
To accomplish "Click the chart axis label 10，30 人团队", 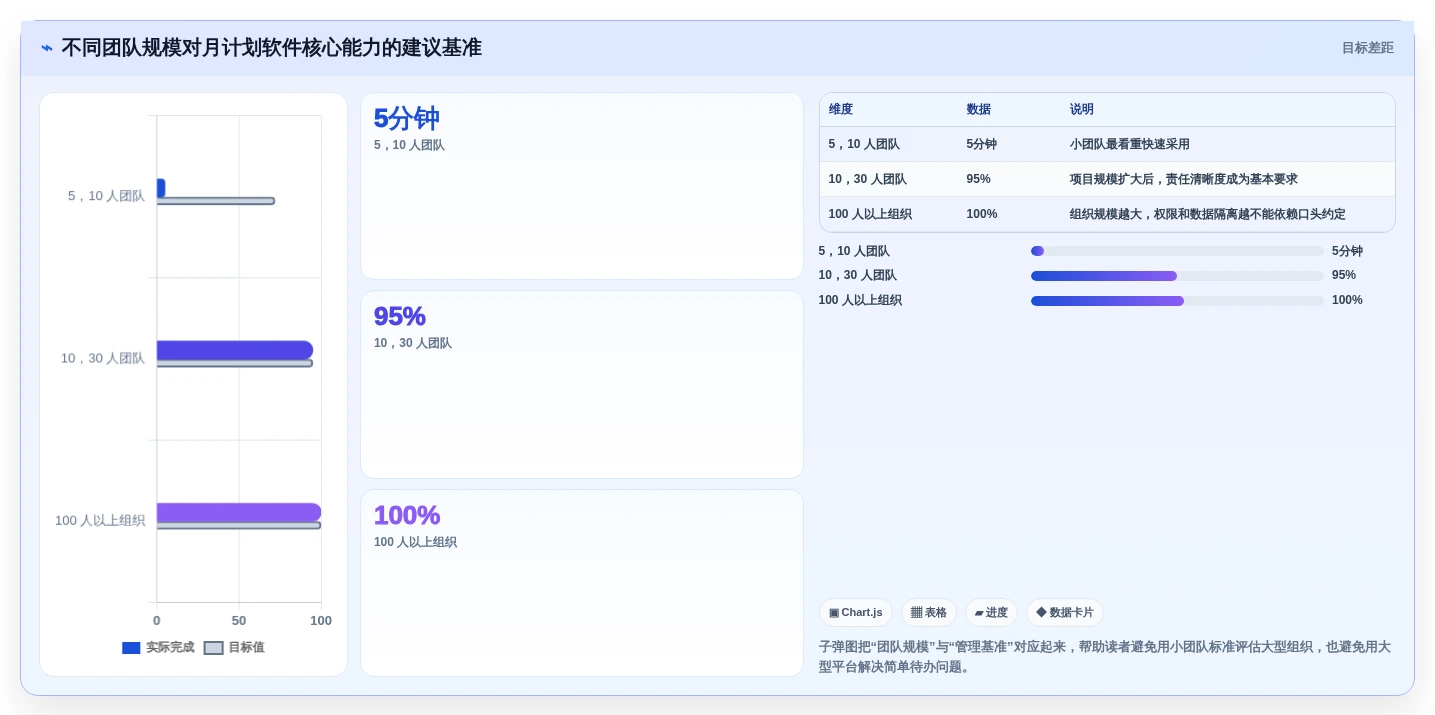I will (103, 358).
